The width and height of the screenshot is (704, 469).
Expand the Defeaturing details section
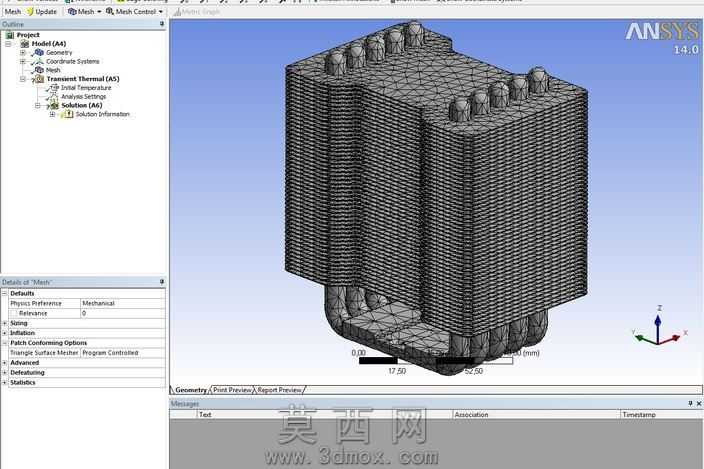(4, 373)
